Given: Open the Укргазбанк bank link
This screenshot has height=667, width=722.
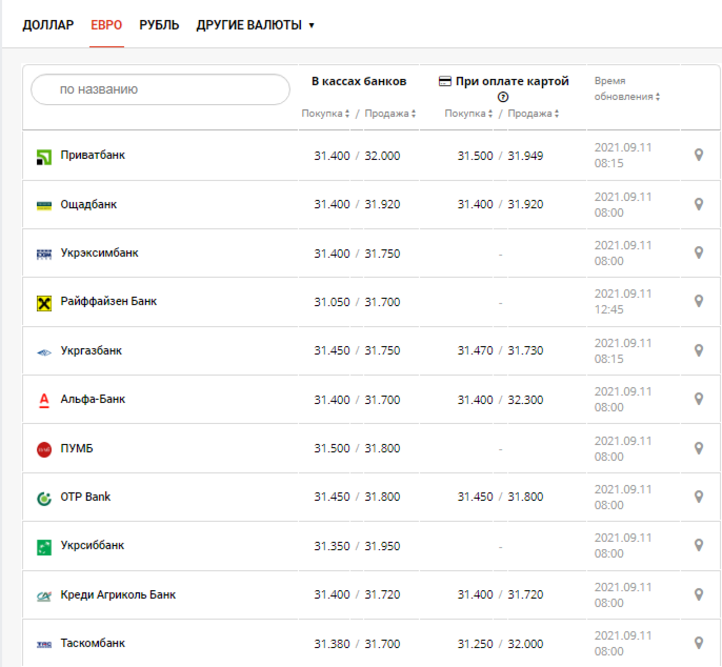Looking at the screenshot, I should click(91, 350).
